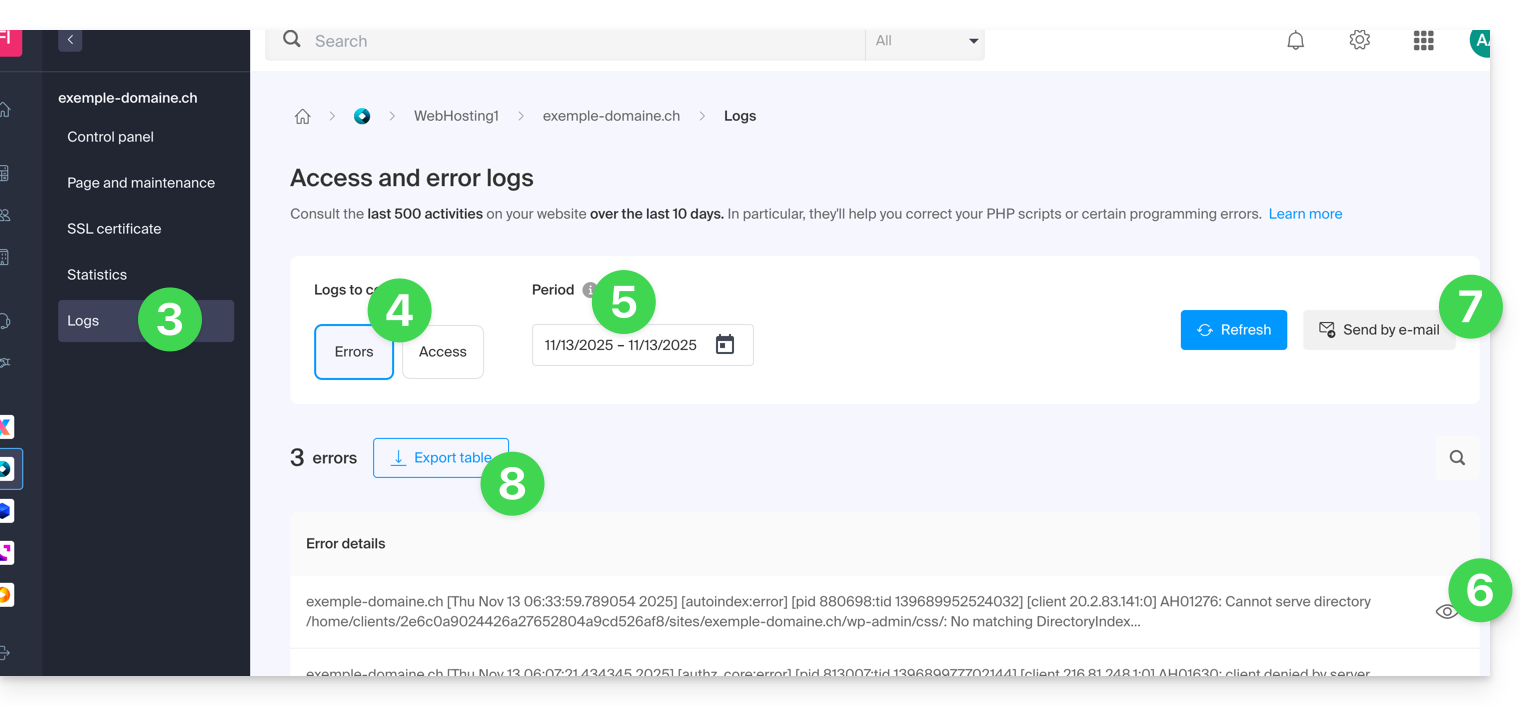Click the Refresh button
This screenshot has height=706, width=1520.
point(1233,330)
